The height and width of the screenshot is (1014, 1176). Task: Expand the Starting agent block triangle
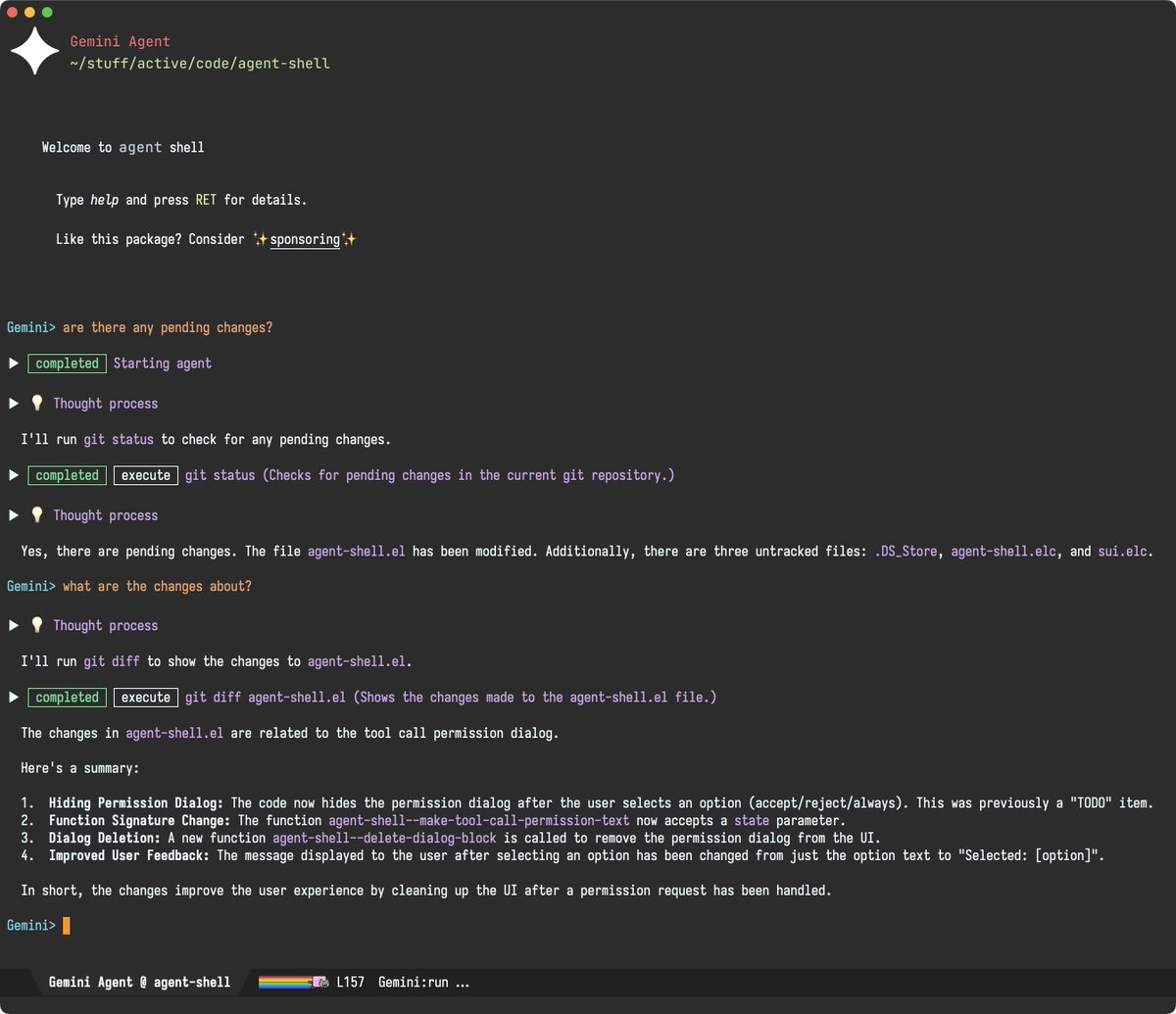point(14,363)
